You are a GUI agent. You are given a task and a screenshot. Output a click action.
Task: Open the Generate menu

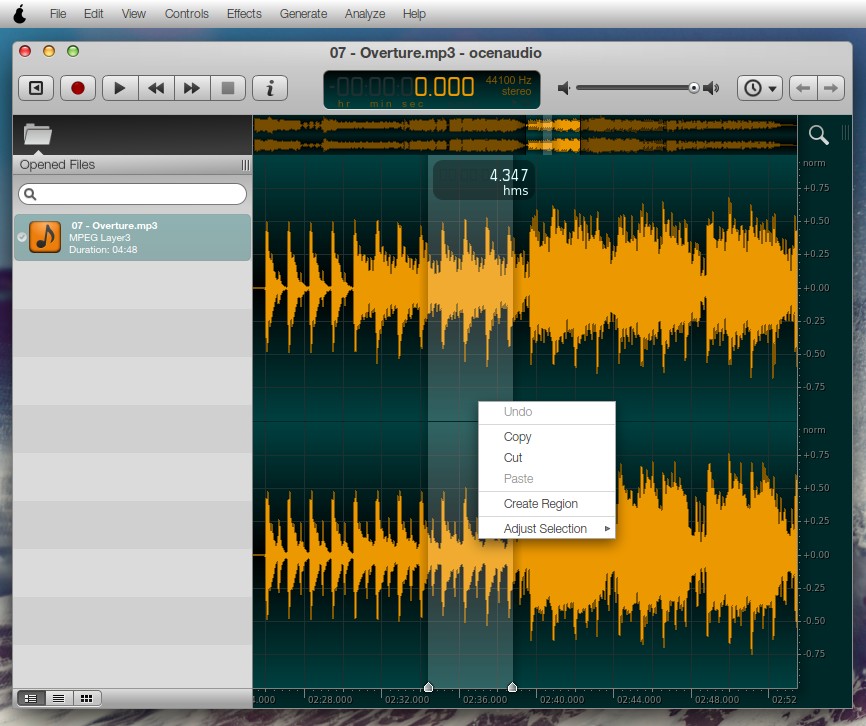point(303,14)
